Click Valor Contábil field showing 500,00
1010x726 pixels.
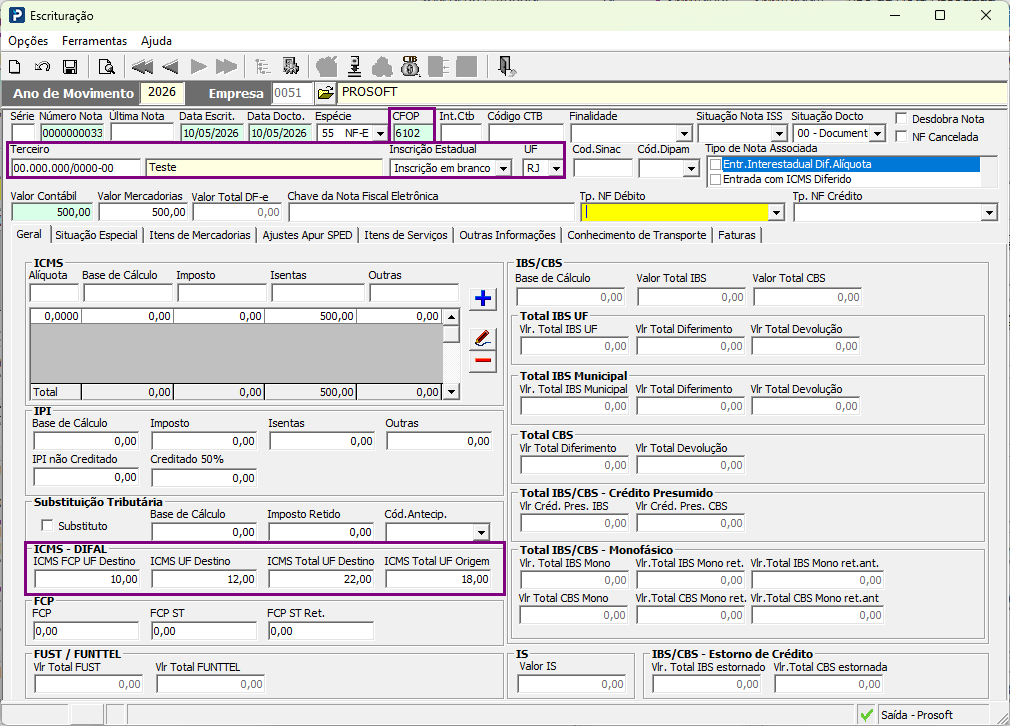coord(52,212)
